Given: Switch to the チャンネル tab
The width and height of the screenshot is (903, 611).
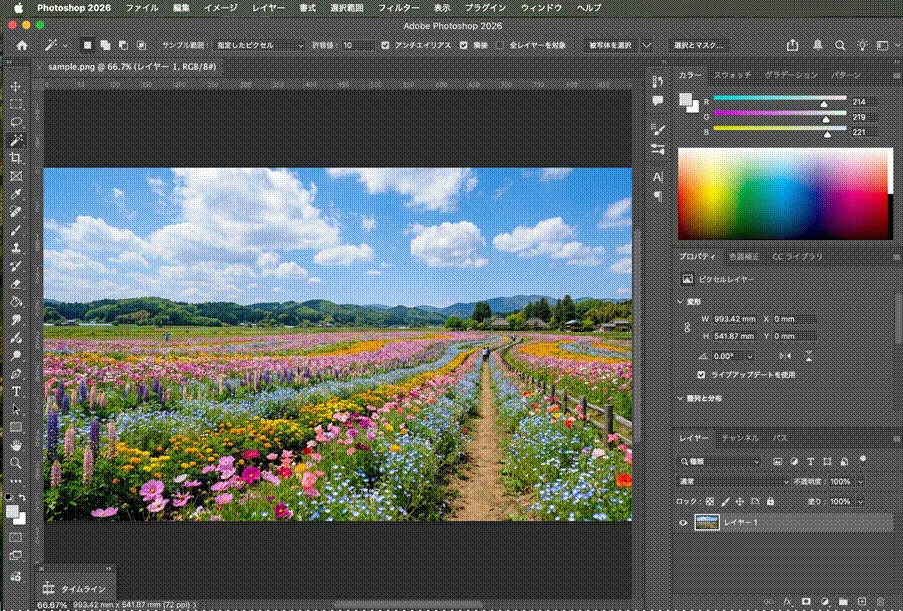Looking at the screenshot, I should [738, 437].
